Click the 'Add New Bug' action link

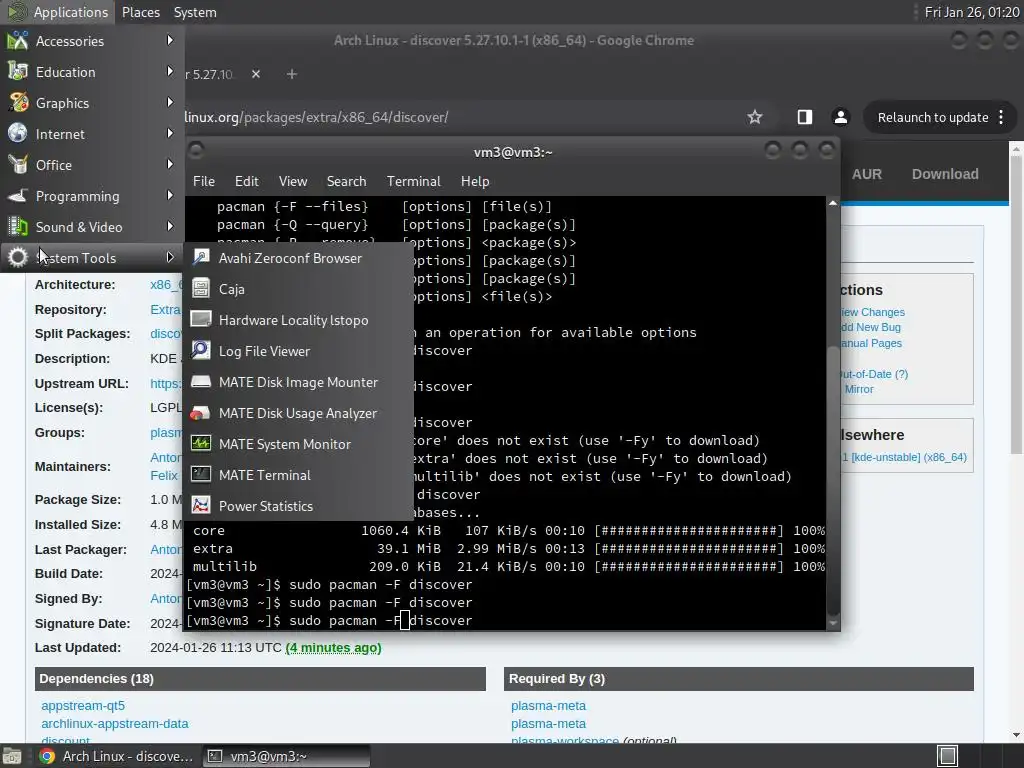coord(871,327)
